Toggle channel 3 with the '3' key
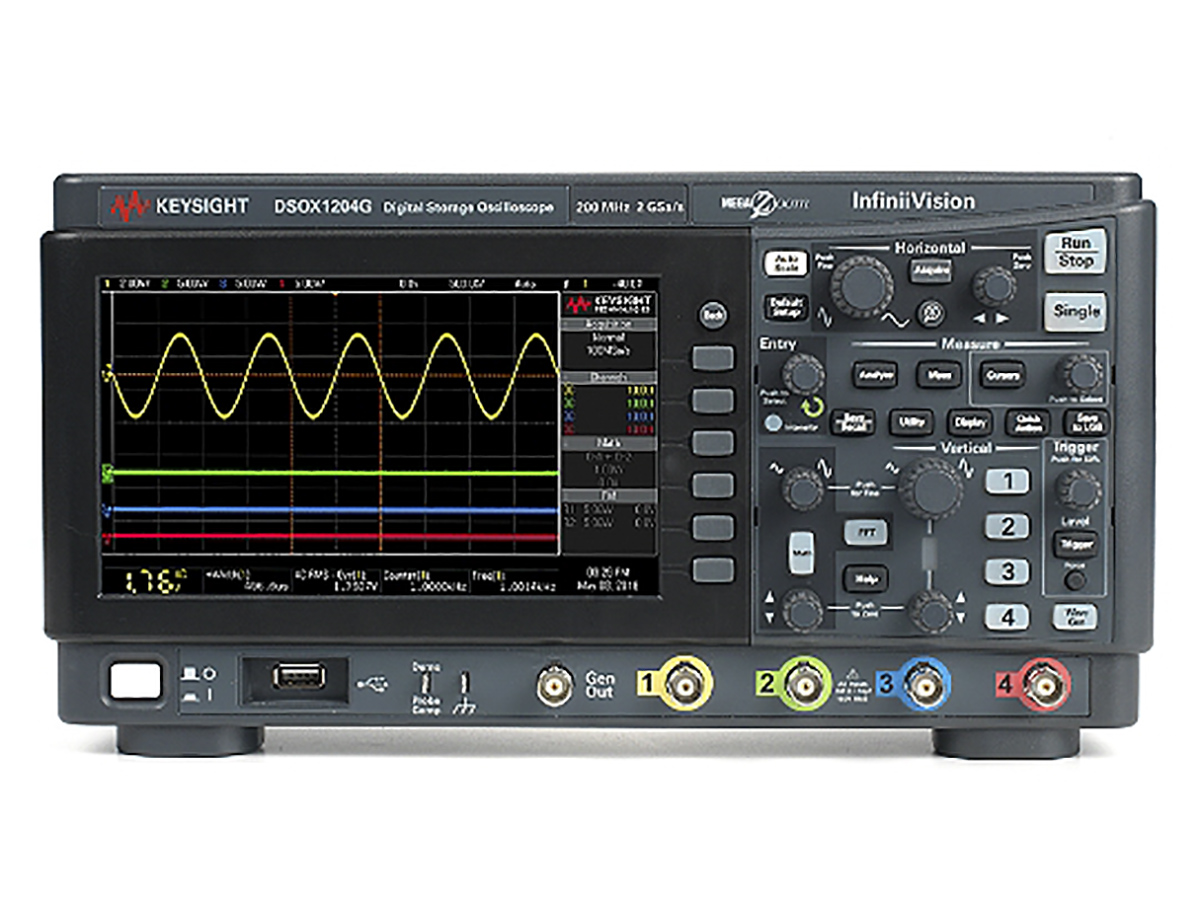 click(1007, 571)
